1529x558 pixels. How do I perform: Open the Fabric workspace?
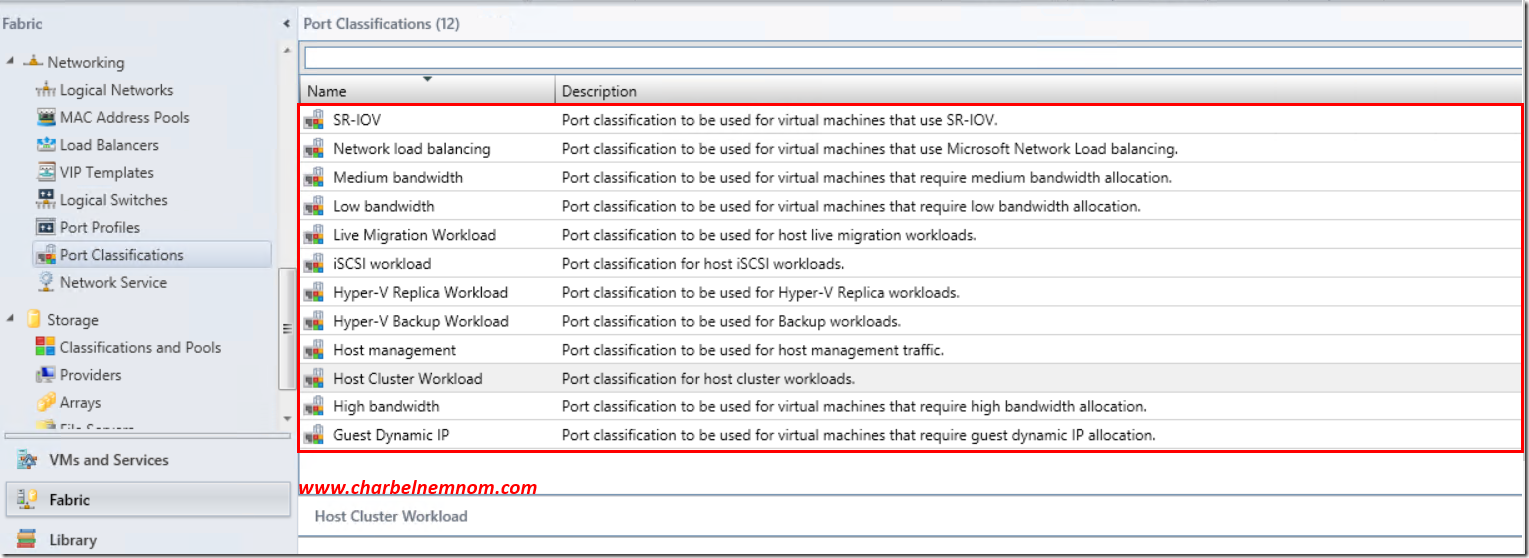[148, 500]
